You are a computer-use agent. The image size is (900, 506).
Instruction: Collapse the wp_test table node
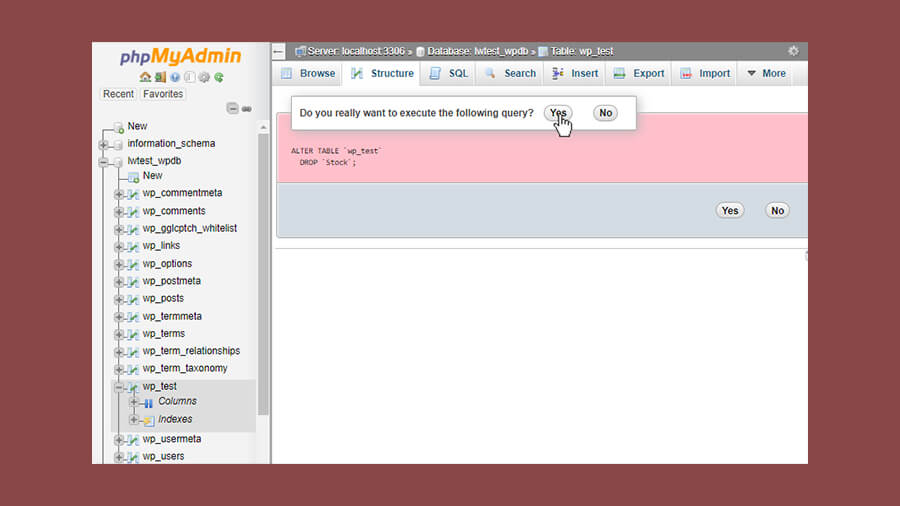coord(119,387)
